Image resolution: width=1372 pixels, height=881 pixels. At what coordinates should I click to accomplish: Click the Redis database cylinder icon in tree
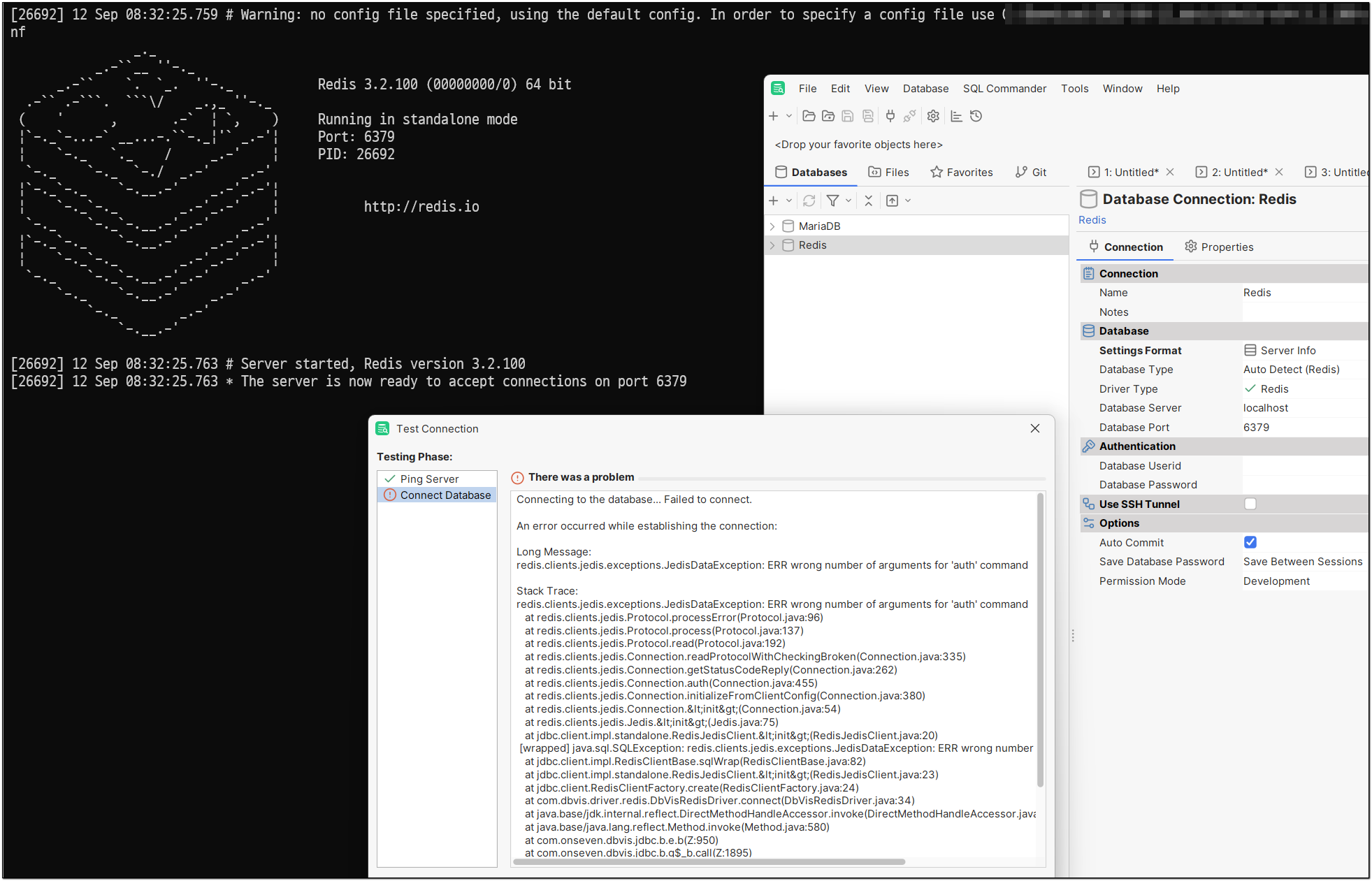pyautogui.click(x=788, y=245)
